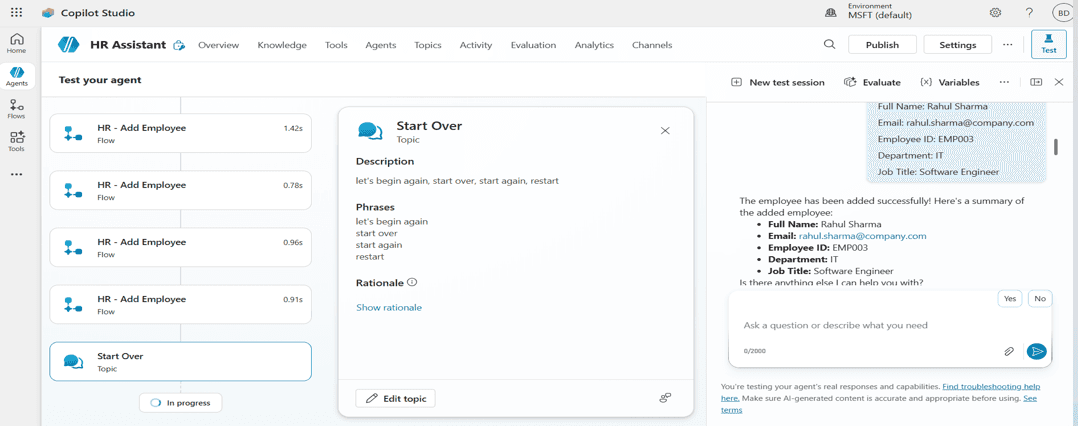
Task: Attach a file with the paperclip icon
Action: point(1009,351)
